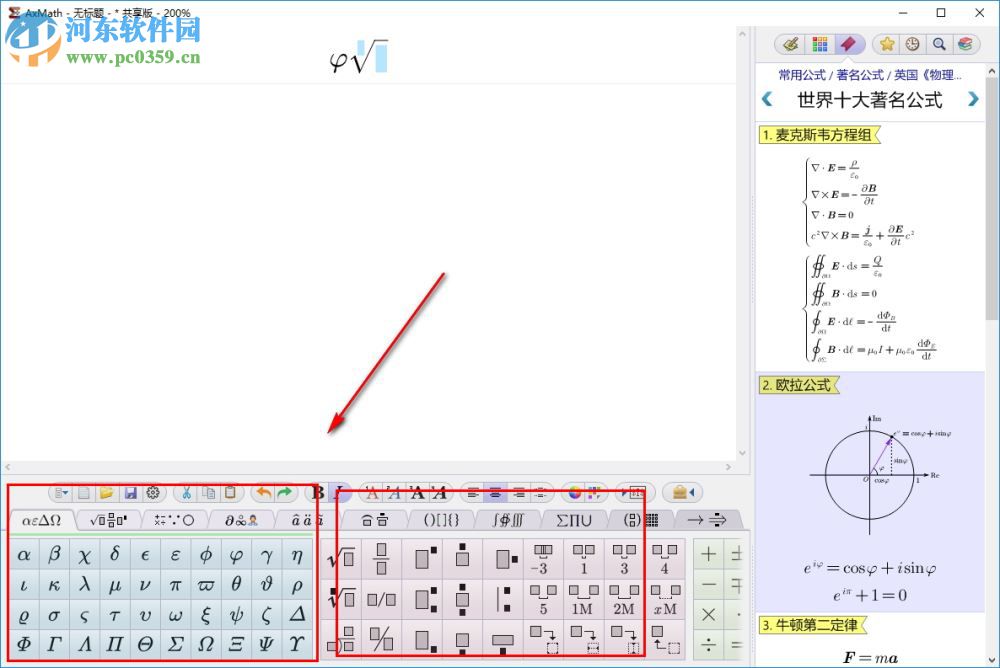Enable center alignment for the equation
1000x668 pixels.
coord(495,492)
